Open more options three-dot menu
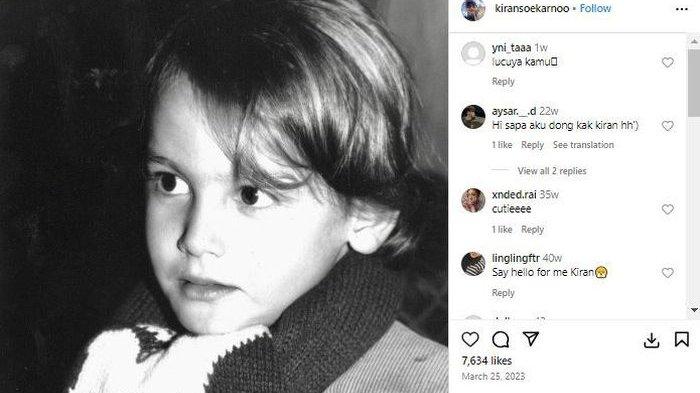700x393 pixels. (682, 9)
